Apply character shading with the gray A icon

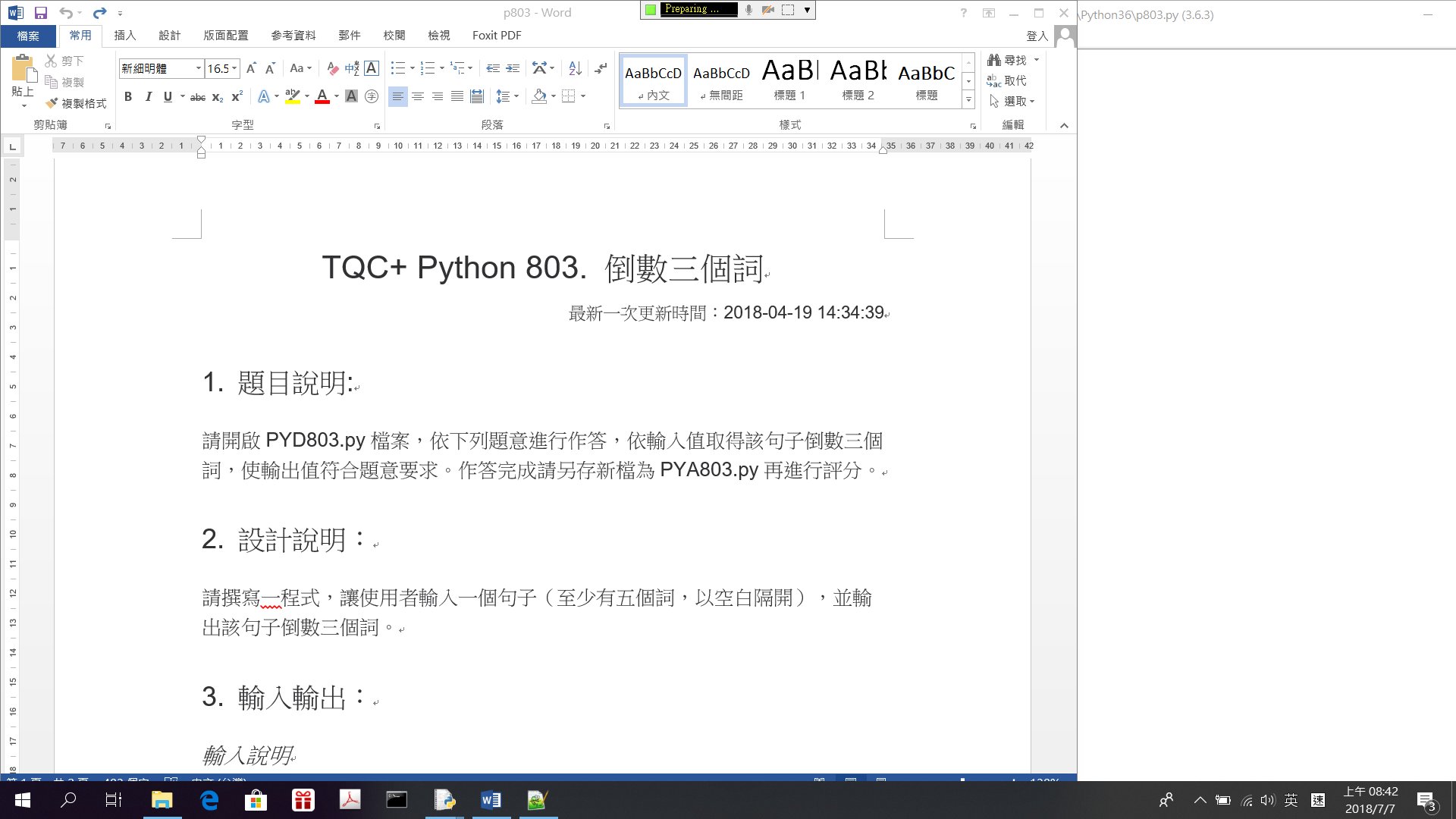pos(351,96)
